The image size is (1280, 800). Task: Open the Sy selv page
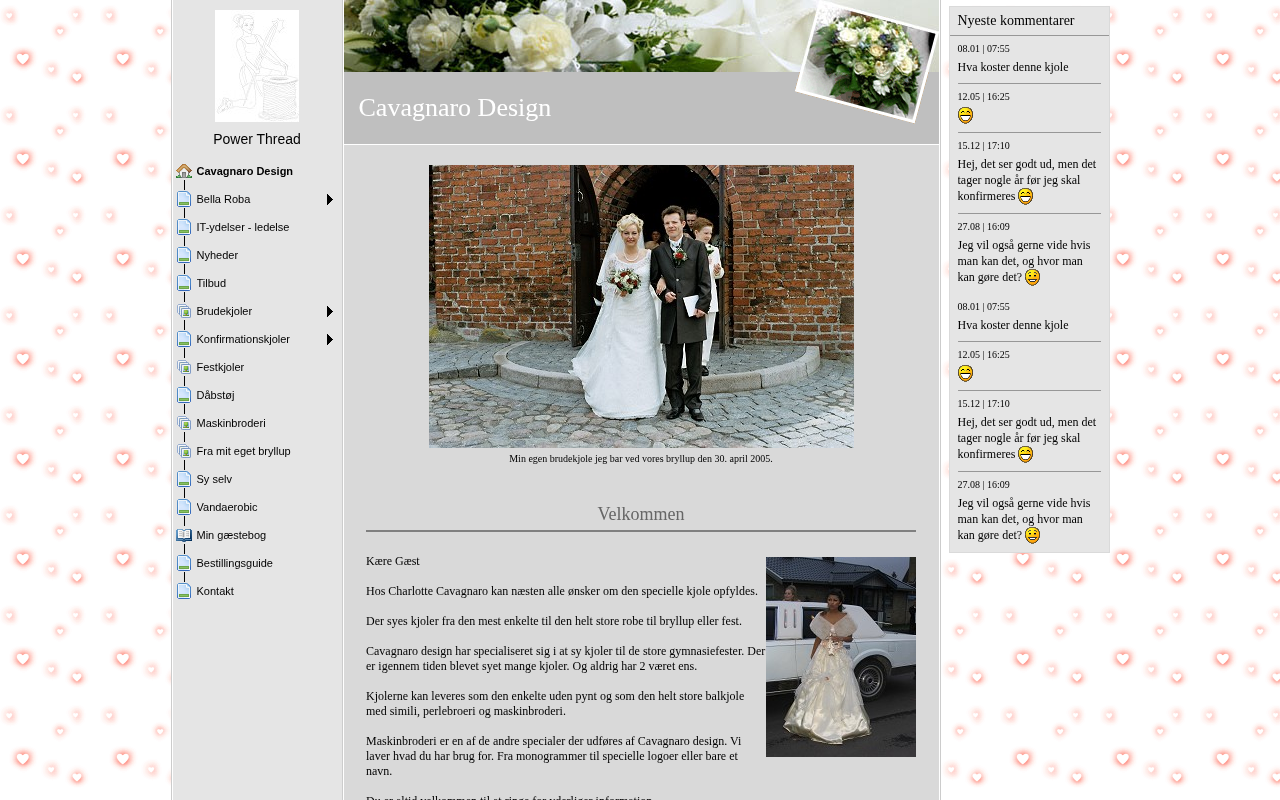(214, 479)
